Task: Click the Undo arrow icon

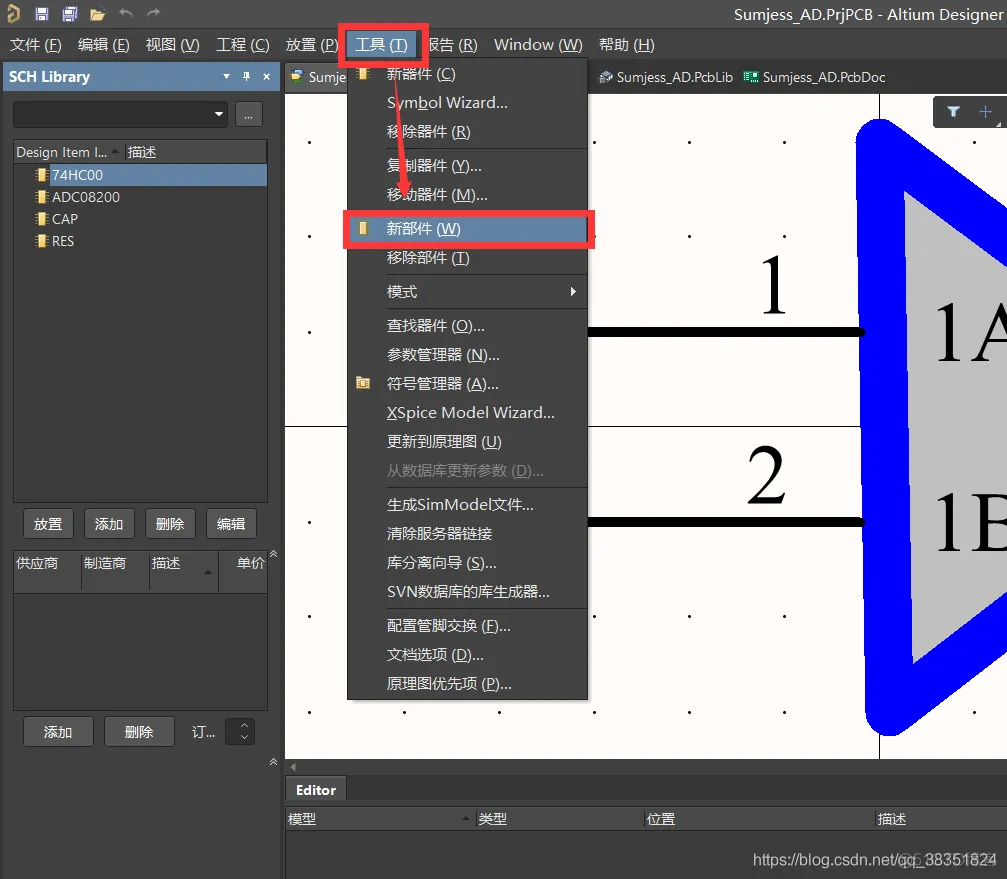Action: click(126, 13)
